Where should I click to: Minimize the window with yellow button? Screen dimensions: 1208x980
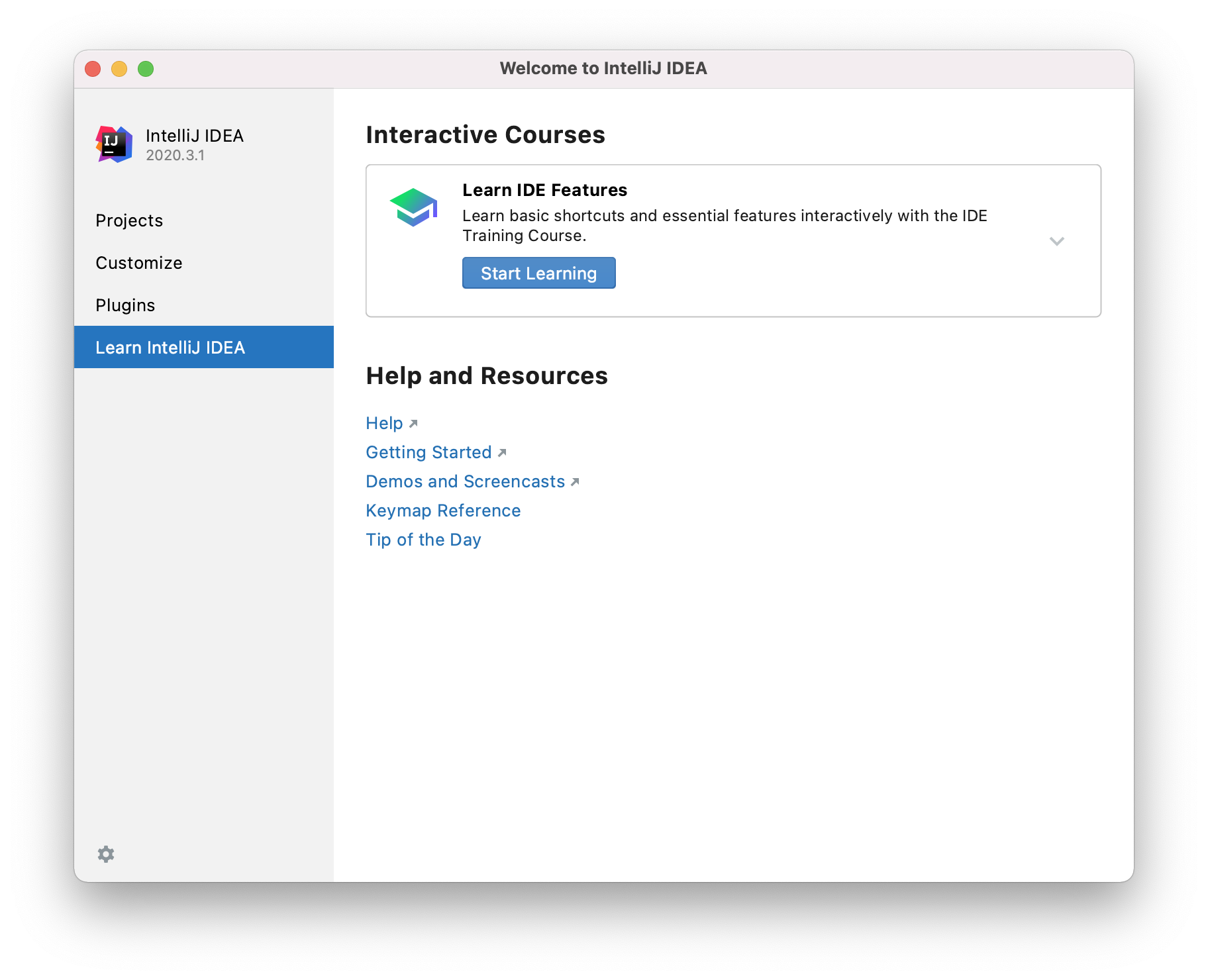119,69
